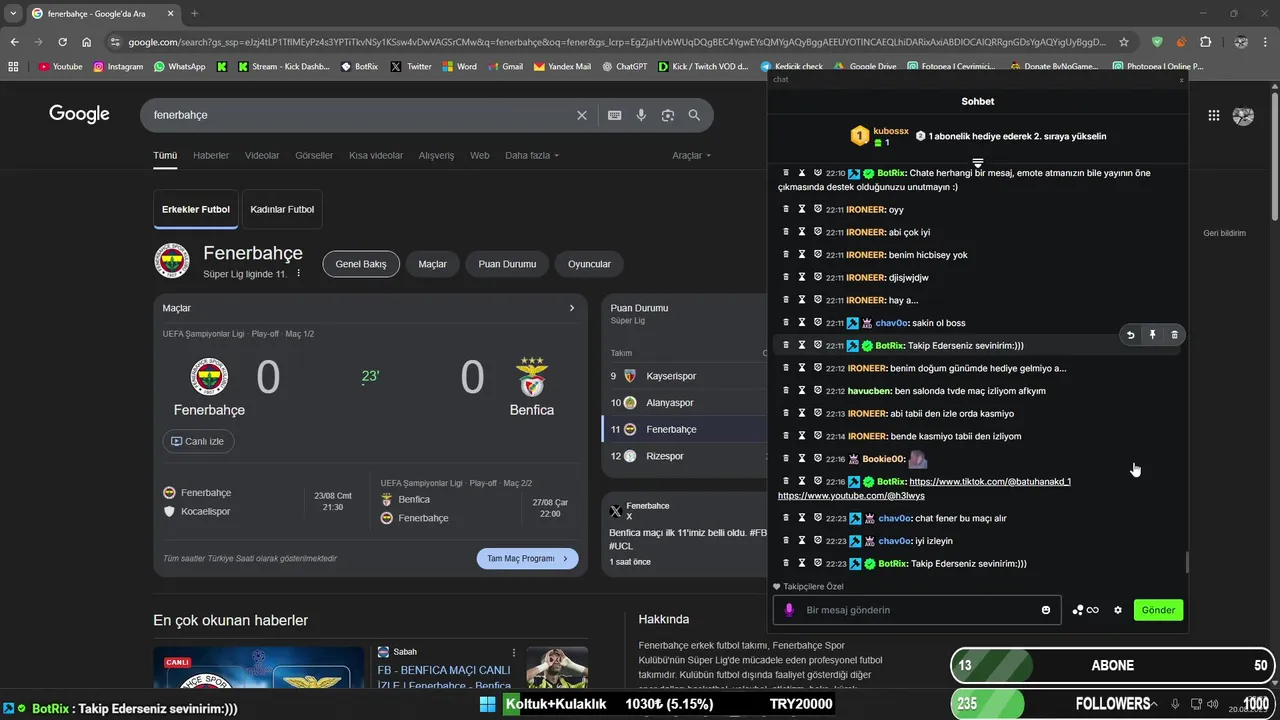This screenshot has height=720, width=1280.
Task: Expand the Maçlar section chevron
Action: coord(572,308)
